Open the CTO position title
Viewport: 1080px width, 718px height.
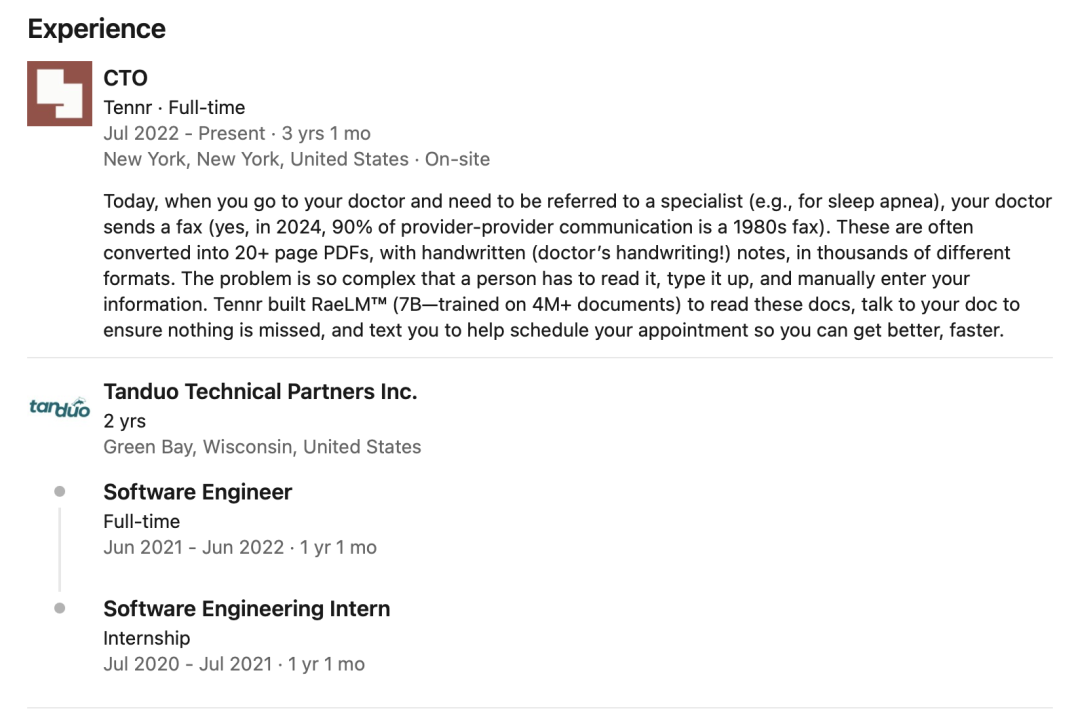(x=125, y=78)
